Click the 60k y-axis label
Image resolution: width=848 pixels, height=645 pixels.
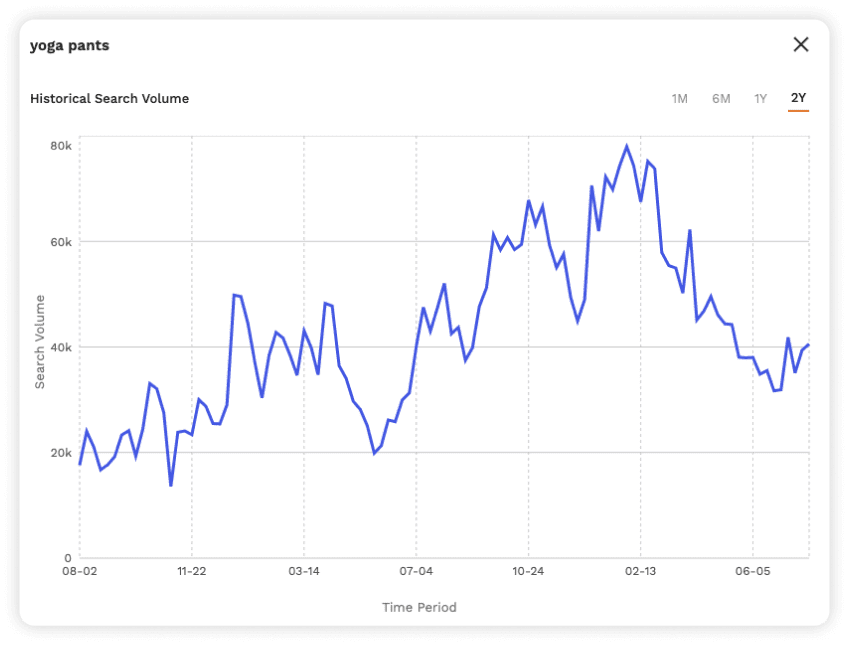pos(61,242)
